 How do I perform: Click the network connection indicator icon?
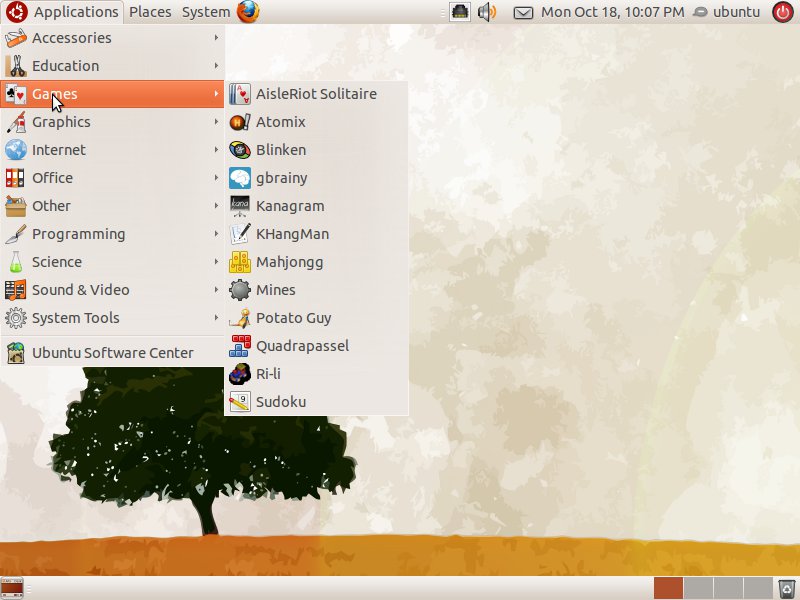460,12
